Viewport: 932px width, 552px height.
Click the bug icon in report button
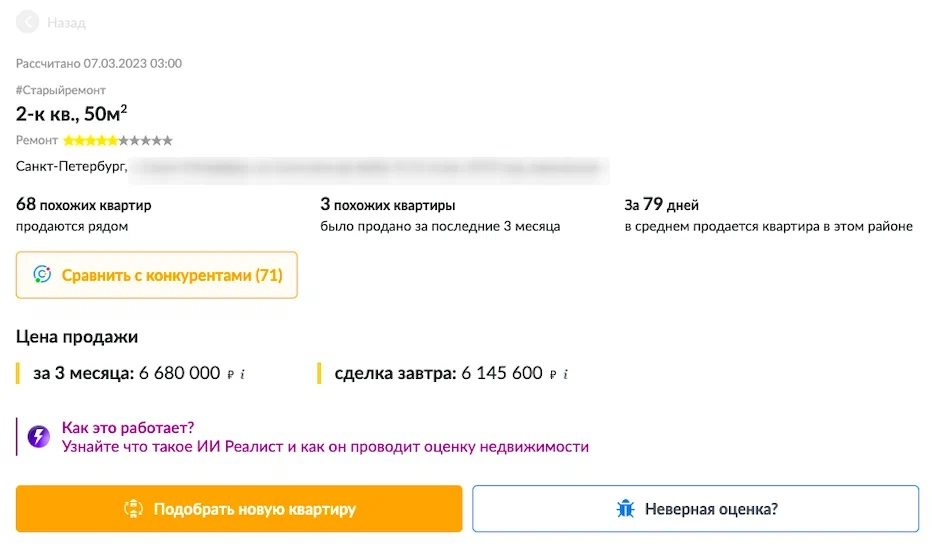(x=626, y=509)
